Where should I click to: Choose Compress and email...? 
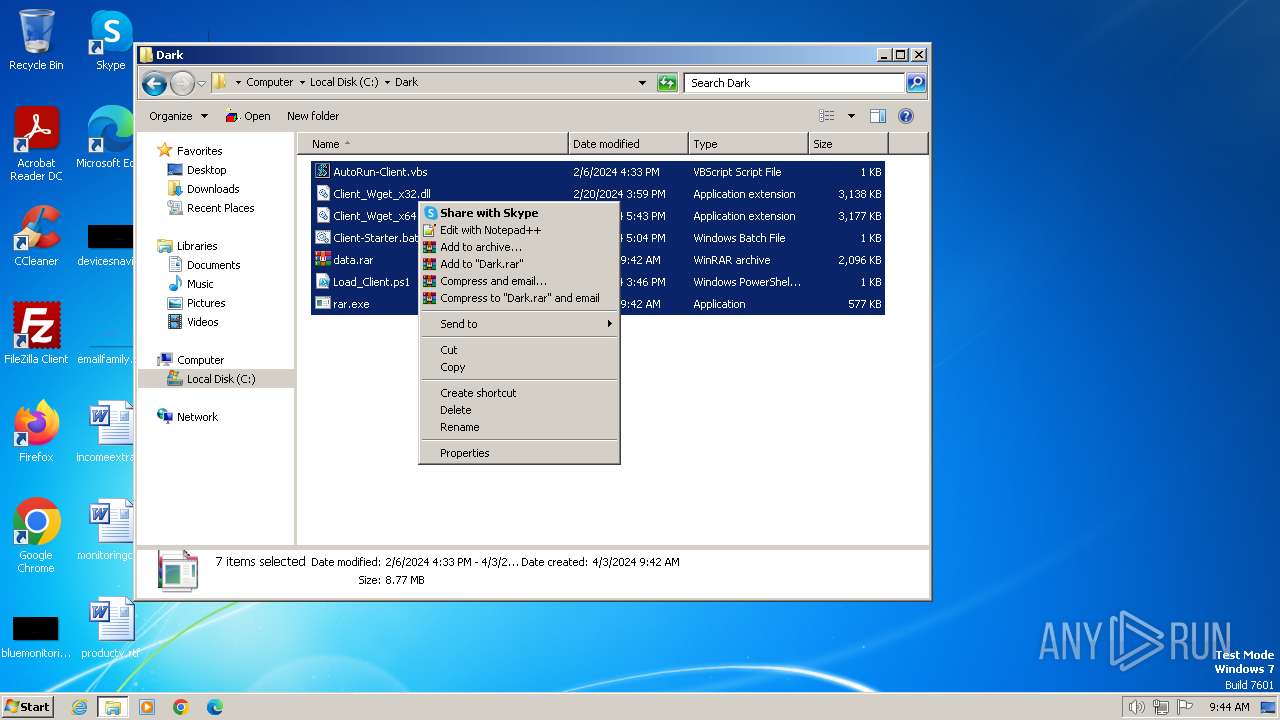519,281
